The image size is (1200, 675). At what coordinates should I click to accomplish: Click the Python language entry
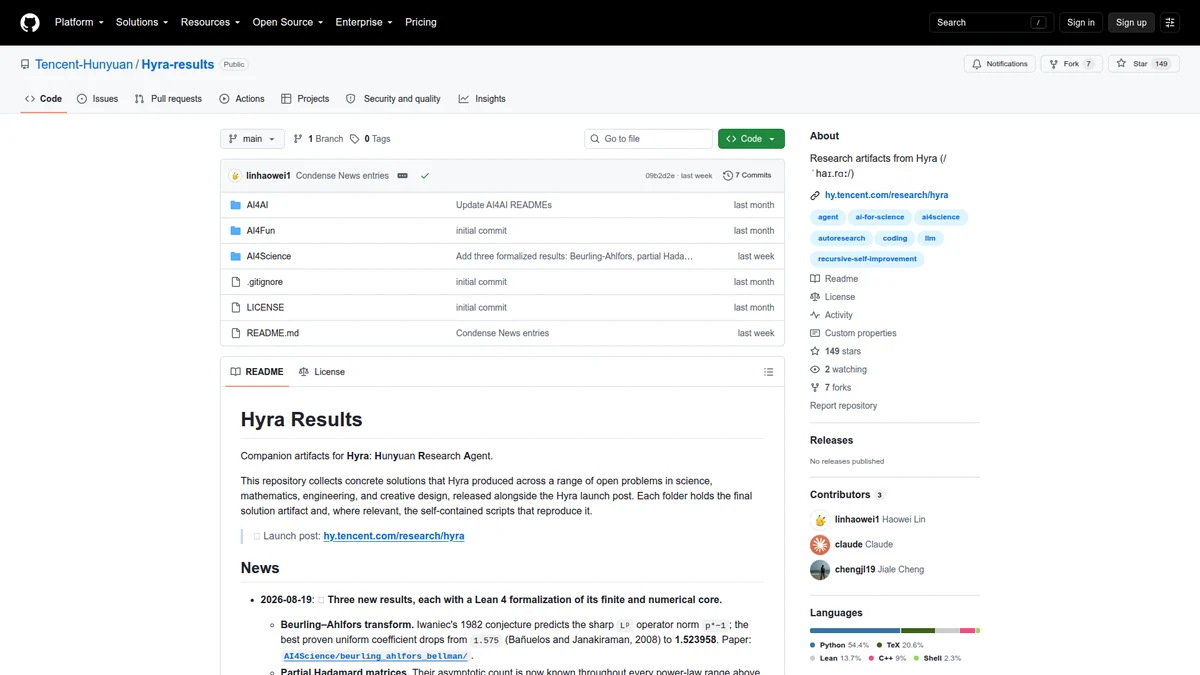[x=840, y=645]
